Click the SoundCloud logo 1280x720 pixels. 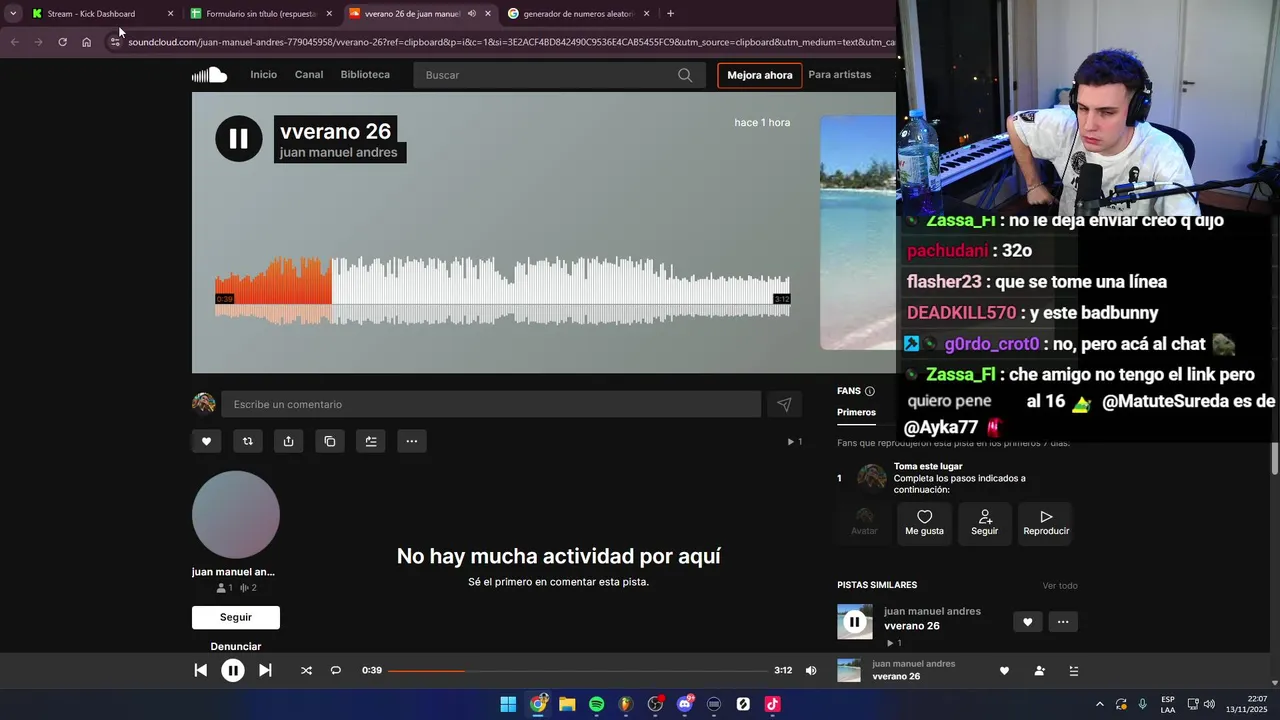(x=210, y=75)
